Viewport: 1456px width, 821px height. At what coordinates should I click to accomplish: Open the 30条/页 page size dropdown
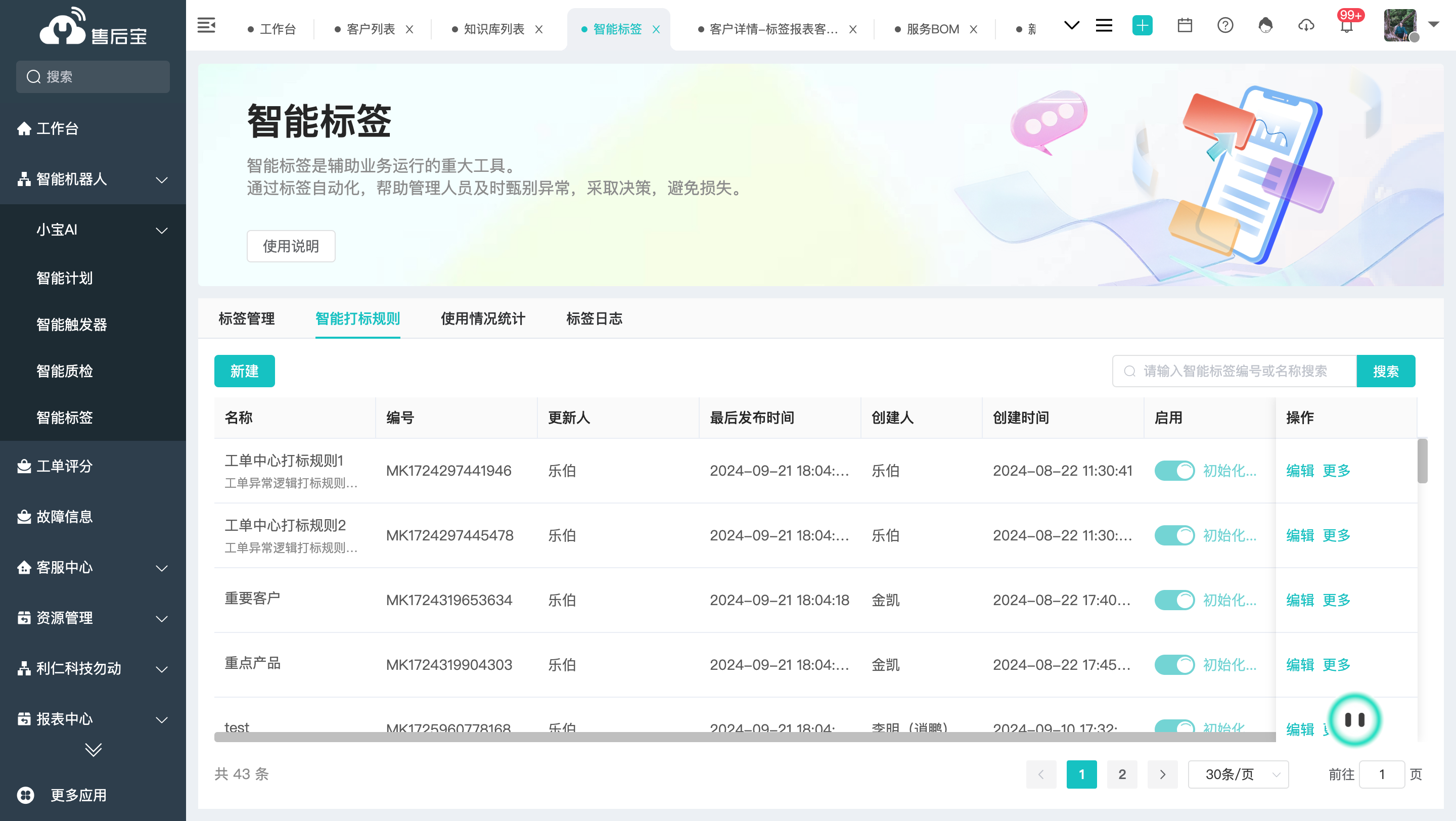pyautogui.click(x=1239, y=774)
